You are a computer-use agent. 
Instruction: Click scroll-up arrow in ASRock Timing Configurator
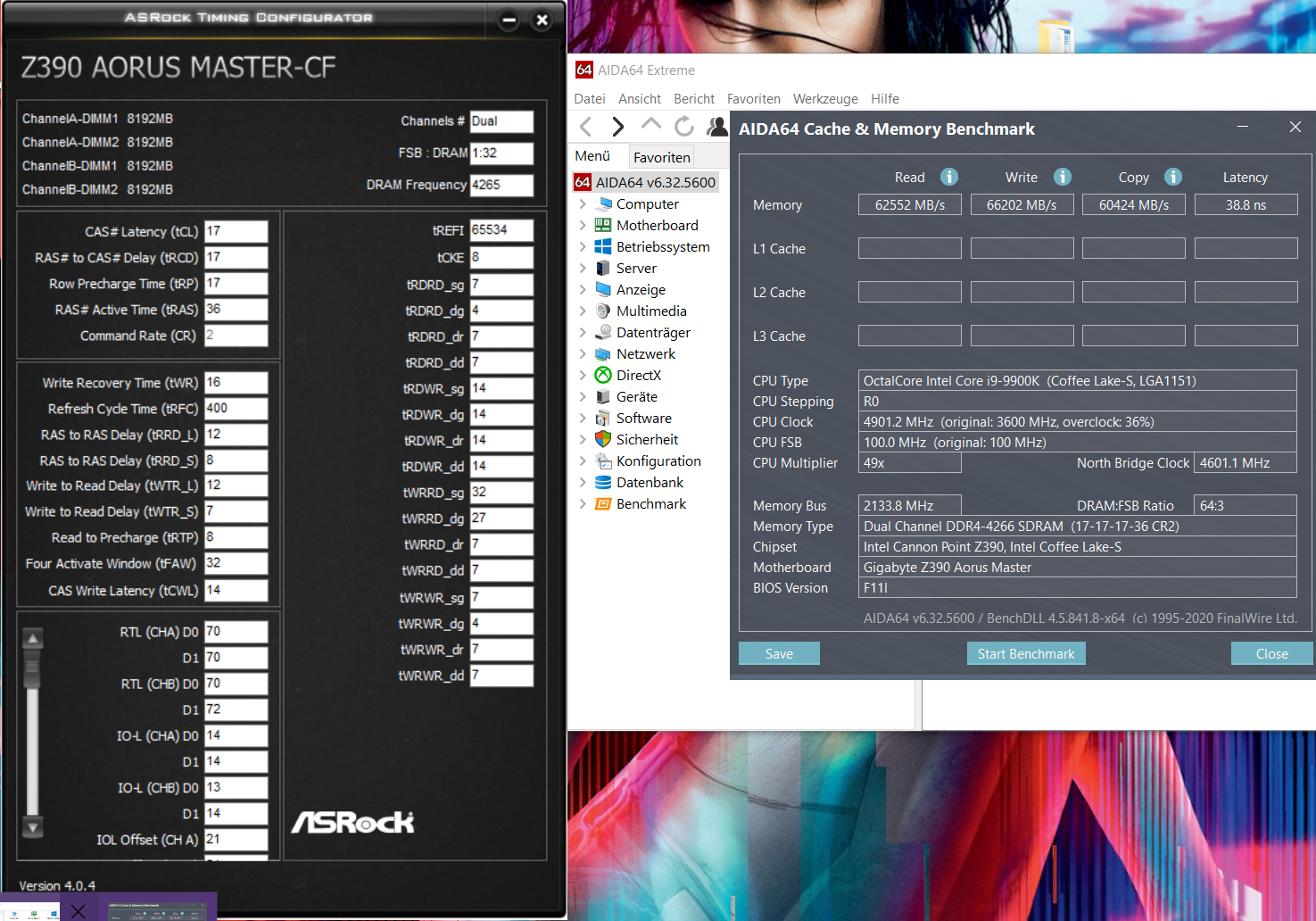(33, 638)
